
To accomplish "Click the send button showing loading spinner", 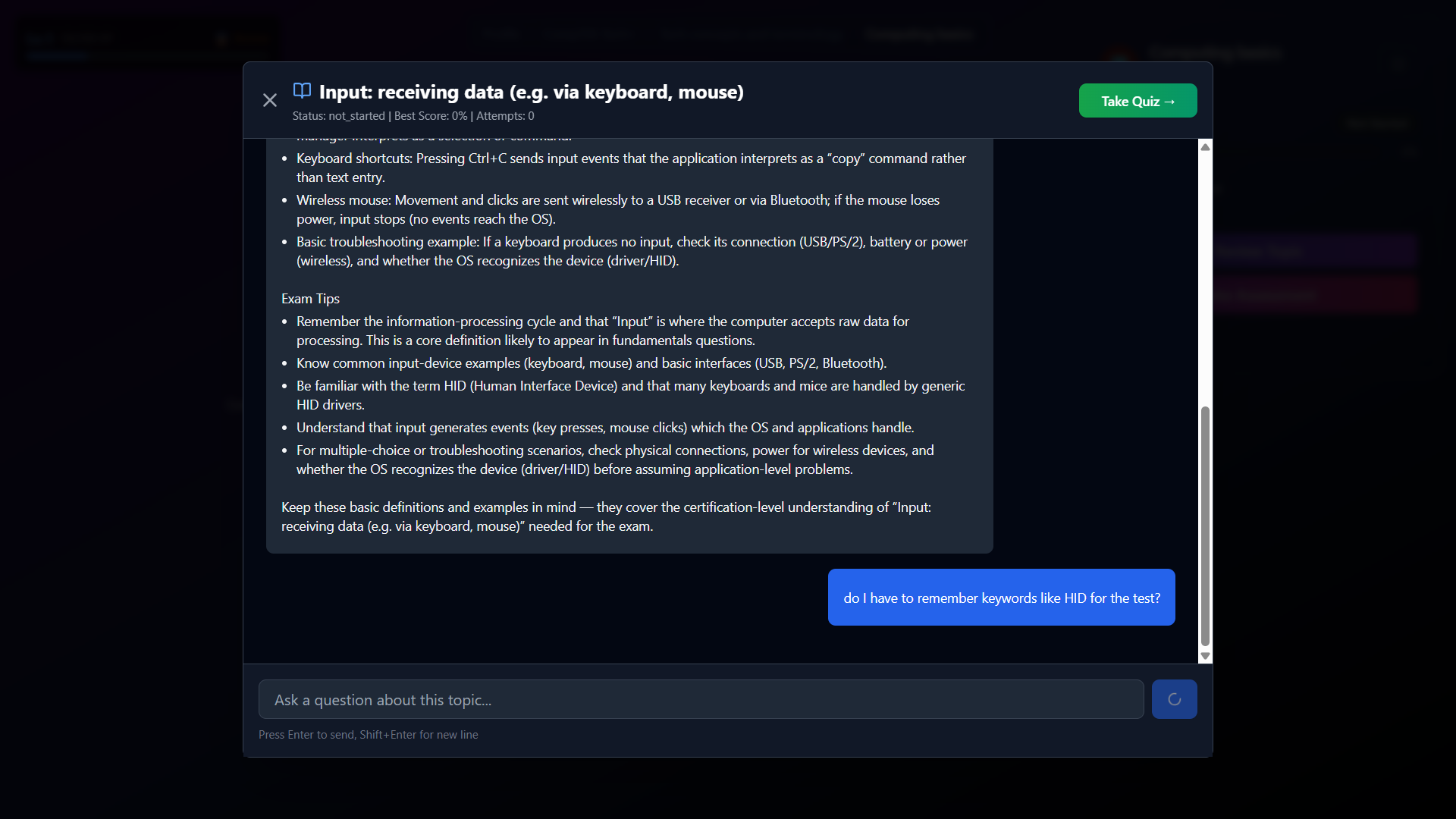I will pyautogui.click(x=1174, y=699).
